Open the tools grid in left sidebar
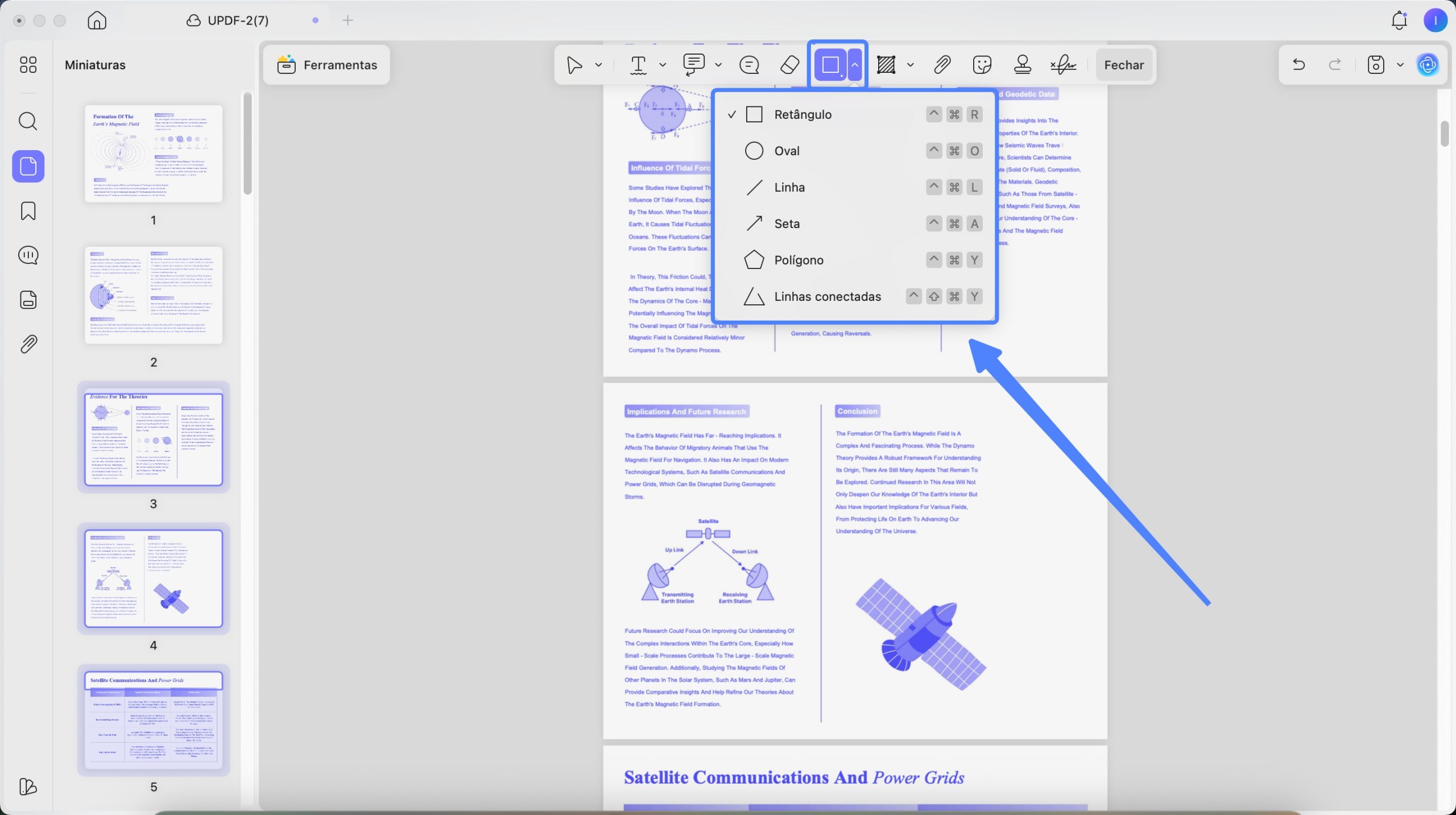The image size is (1456, 815). 28,65
